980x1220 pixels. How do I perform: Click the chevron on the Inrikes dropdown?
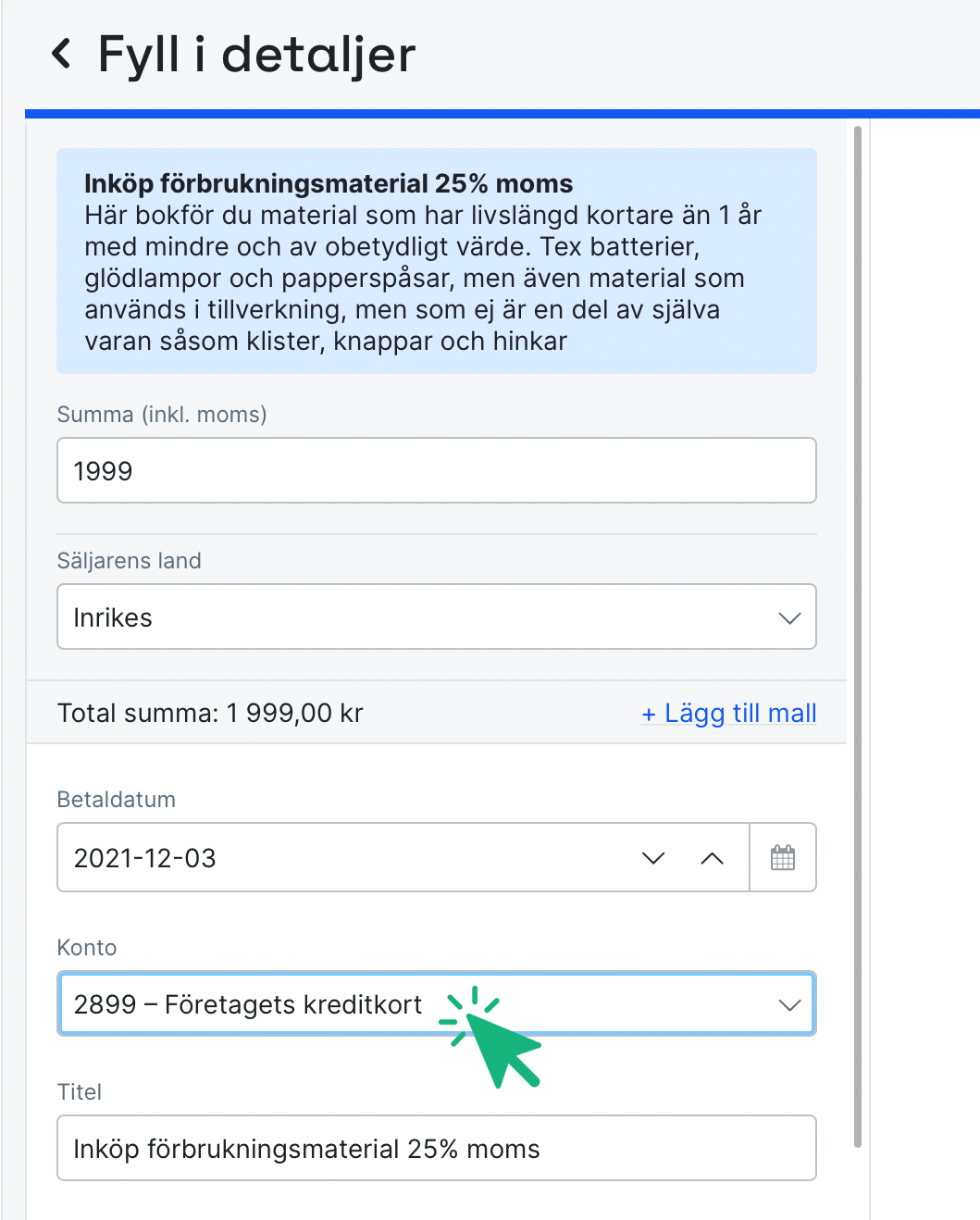[788, 616]
